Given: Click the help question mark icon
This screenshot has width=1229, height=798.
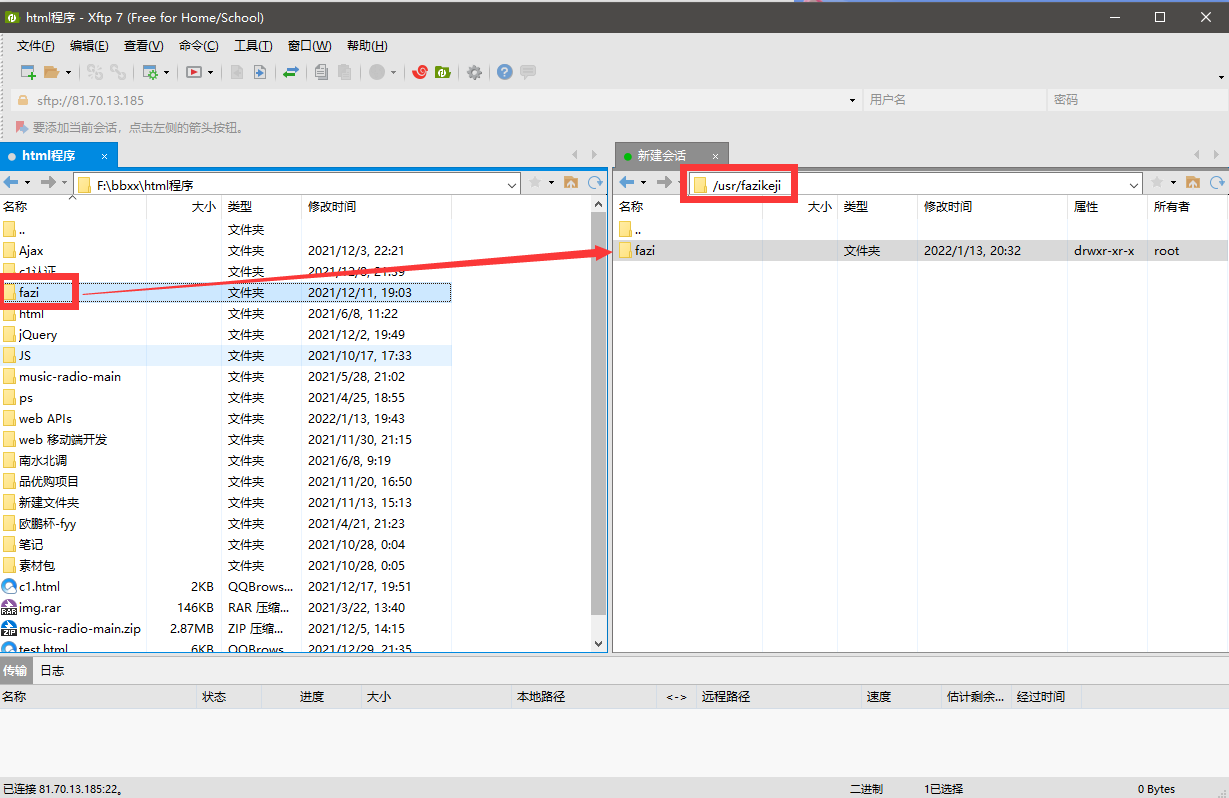Looking at the screenshot, I should [503, 72].
